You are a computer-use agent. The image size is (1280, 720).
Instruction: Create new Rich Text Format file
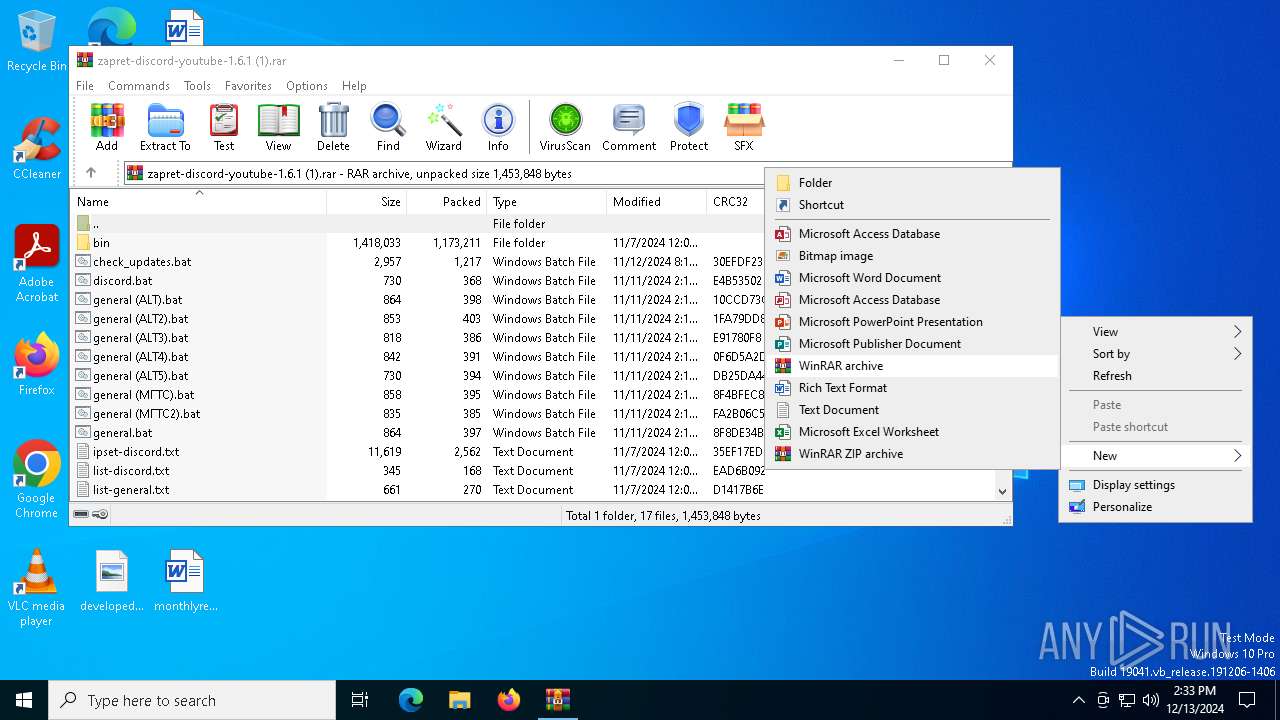(912, 388)
